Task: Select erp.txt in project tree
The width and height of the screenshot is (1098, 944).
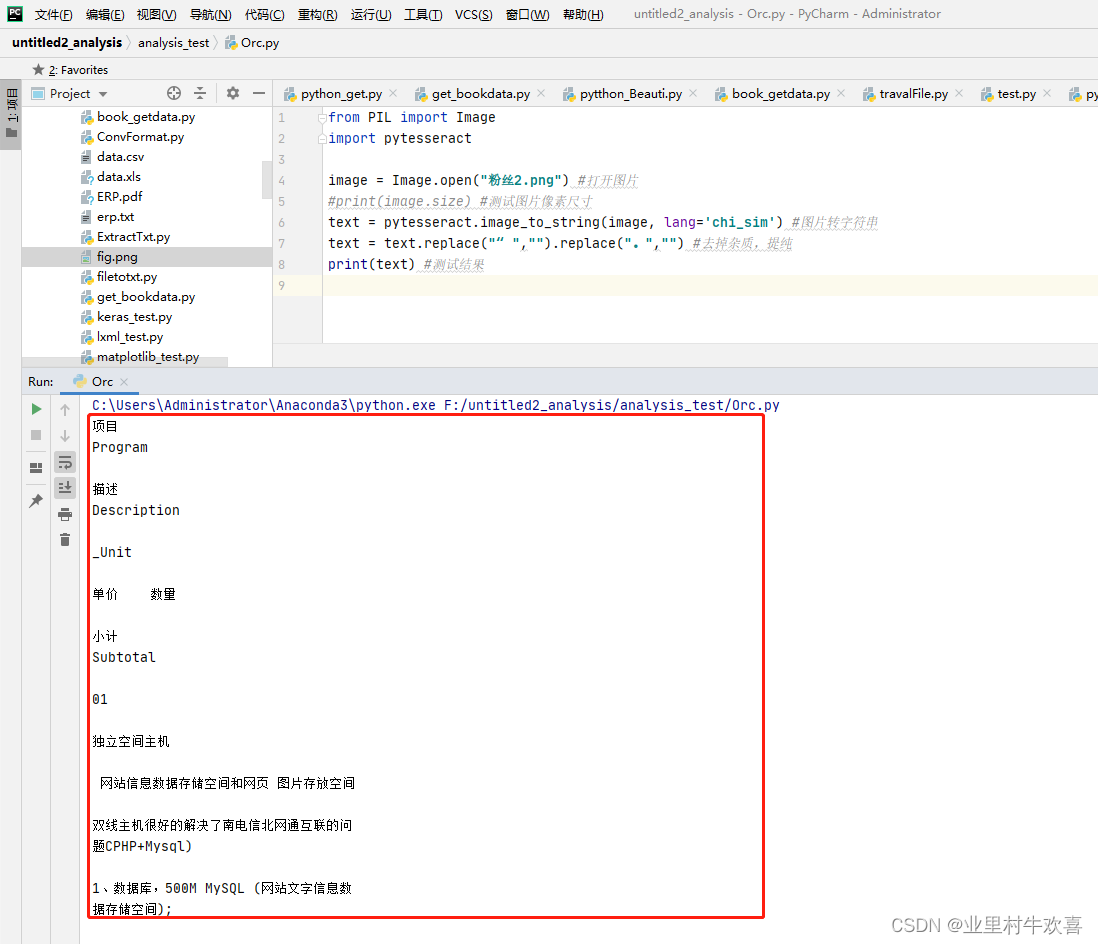Action: pyautogui.click(x=116, y=217)
